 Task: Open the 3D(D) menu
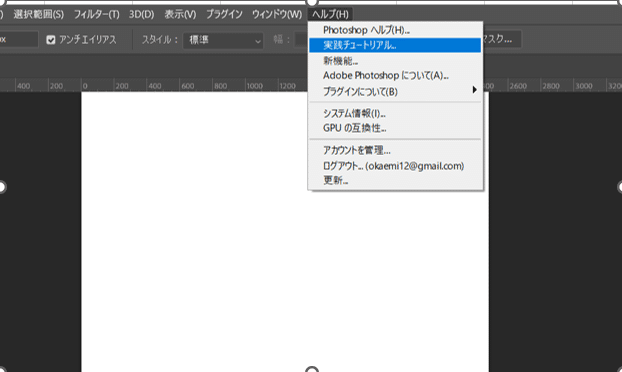point(141,15)
